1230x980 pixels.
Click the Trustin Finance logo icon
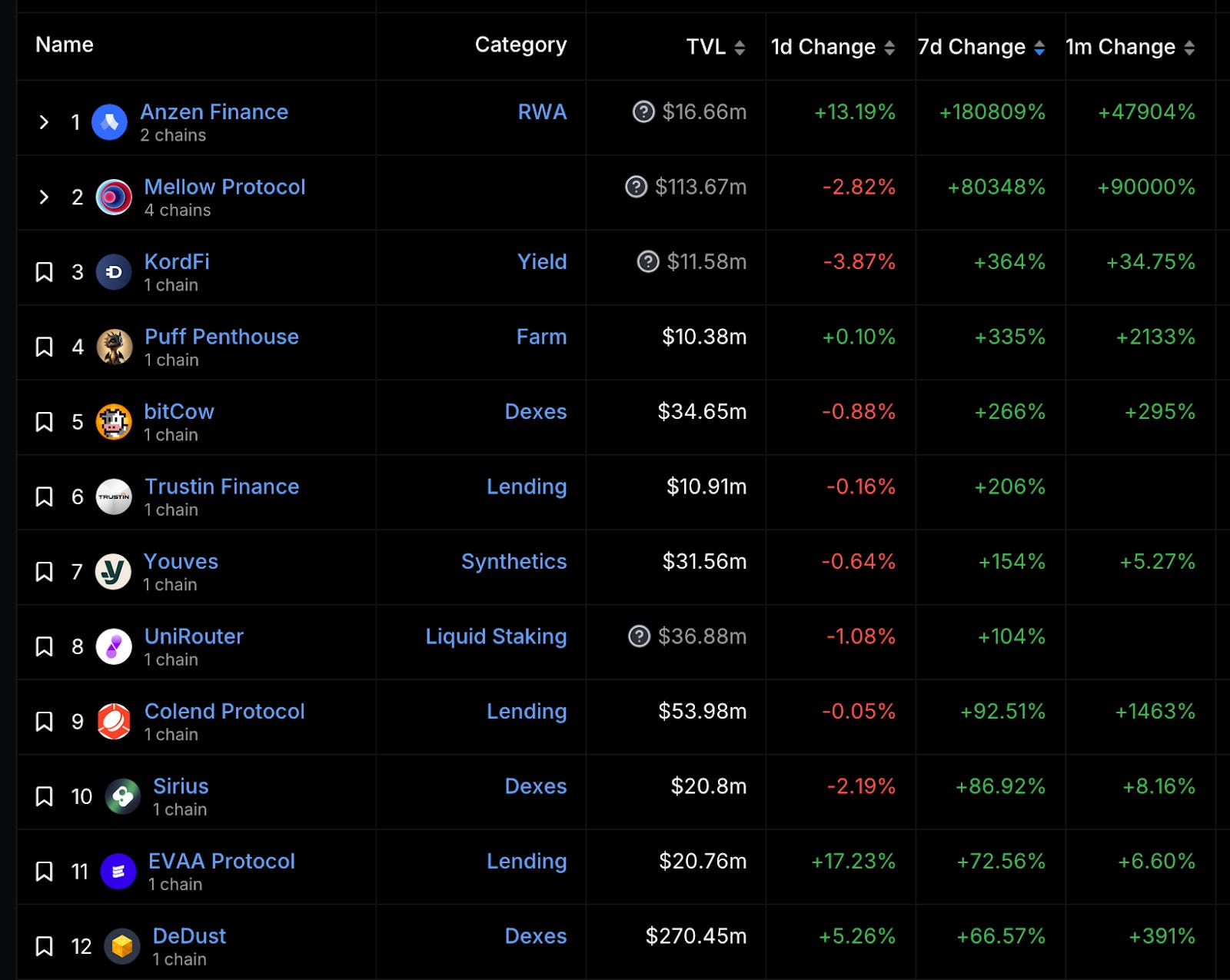tap(114, 497)
